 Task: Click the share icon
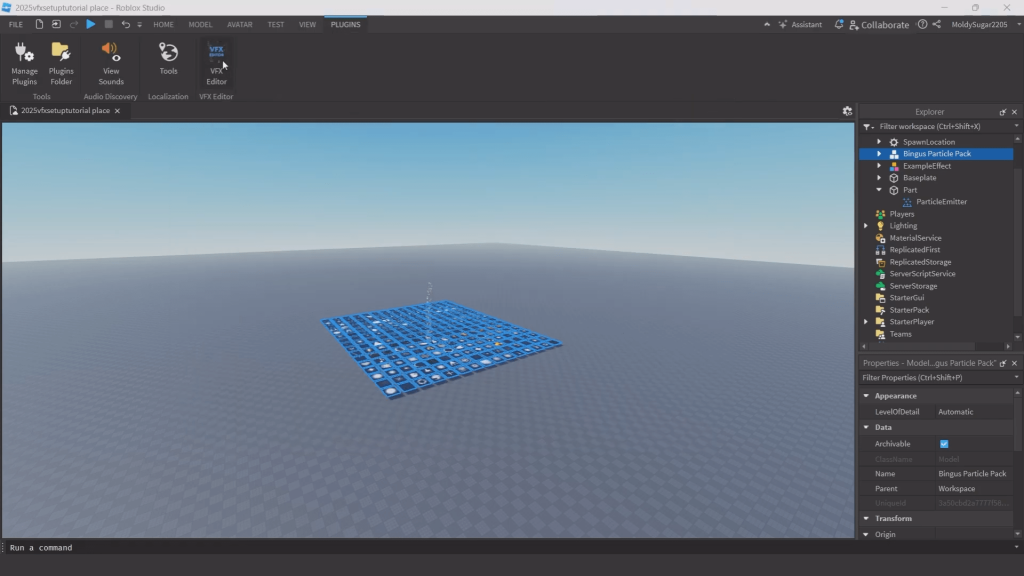(x=936, y=24)
